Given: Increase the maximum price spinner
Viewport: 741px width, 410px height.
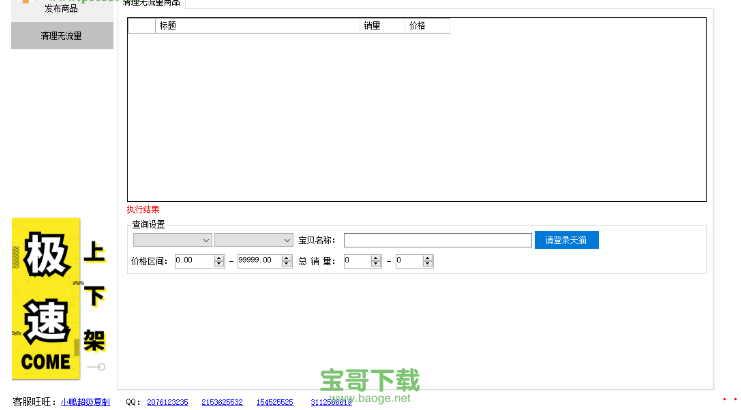Looking at the screenshot, I should (x=287, y=258).
